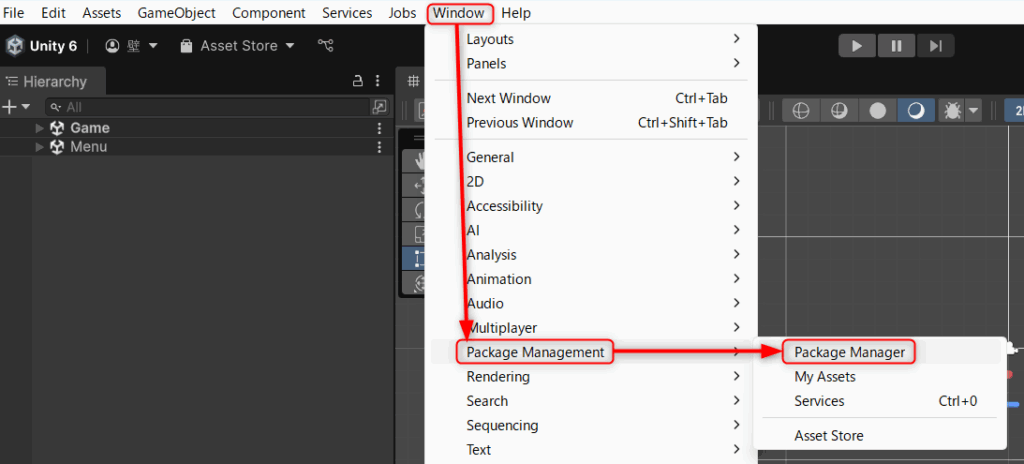Open the version control branch icon
Screen dimensions: 1024x464
(325, 45)
